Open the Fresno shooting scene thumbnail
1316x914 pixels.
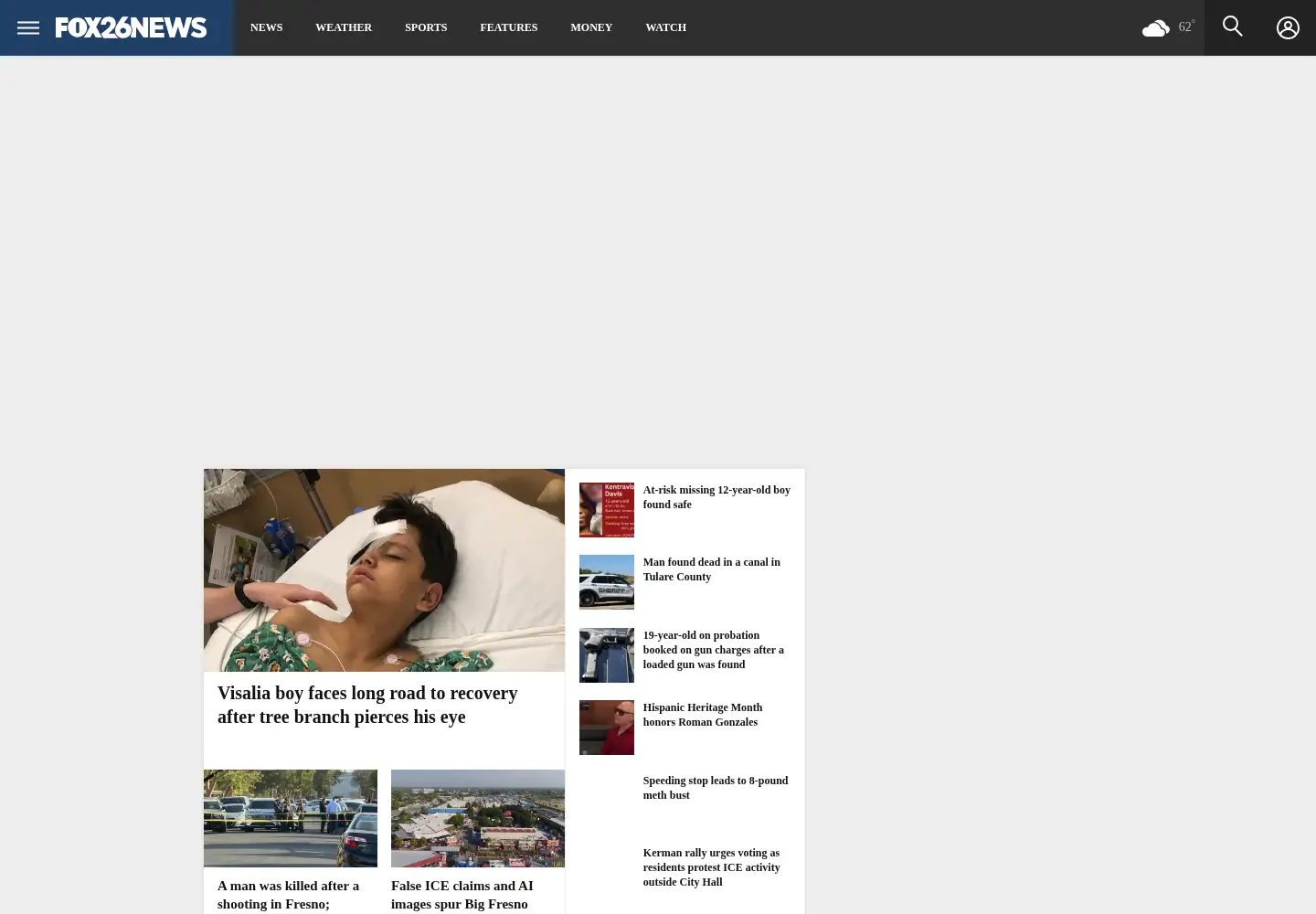click(291, 818)
